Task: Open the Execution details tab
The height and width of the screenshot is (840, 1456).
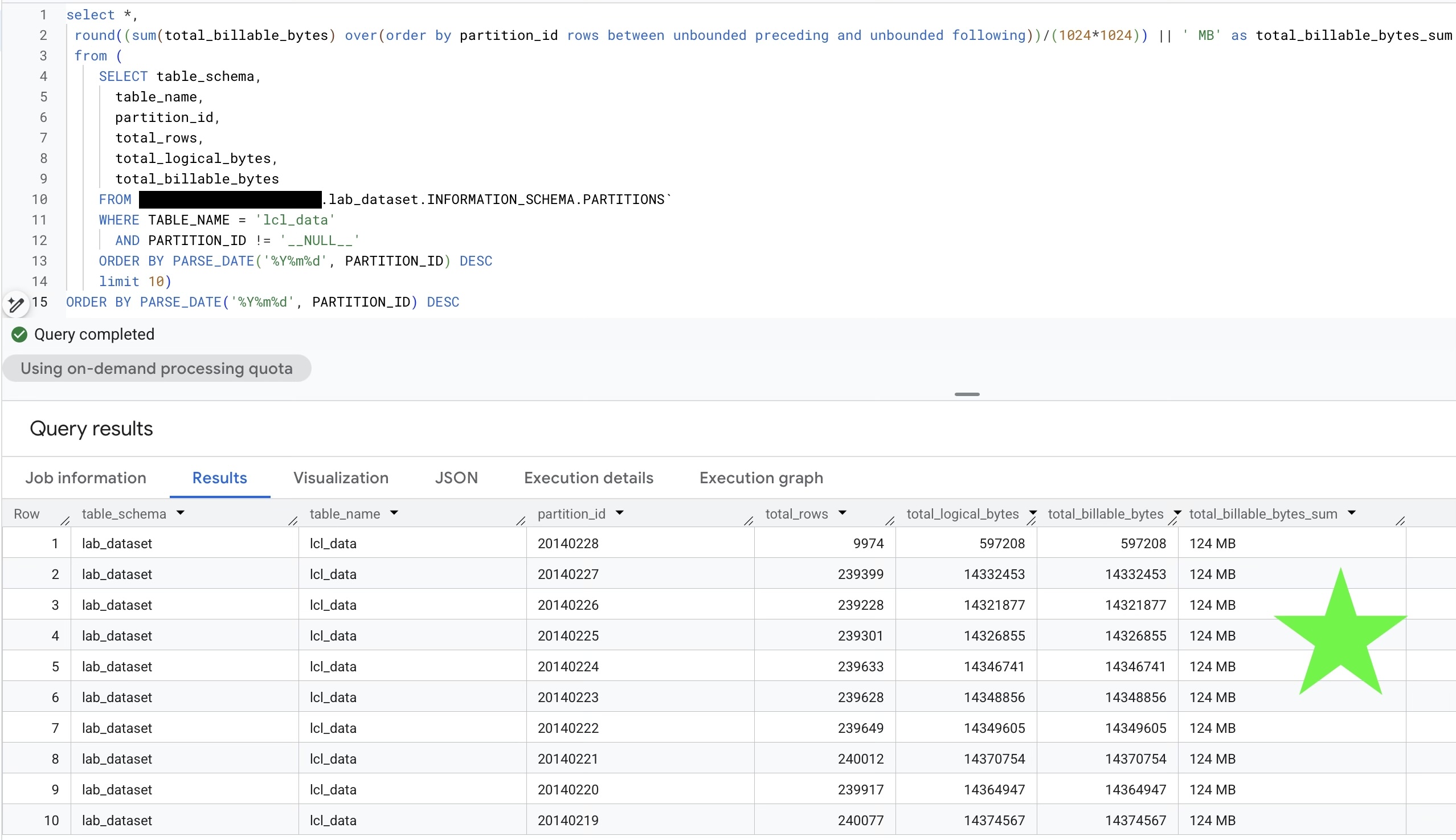Action: [589, 478]
